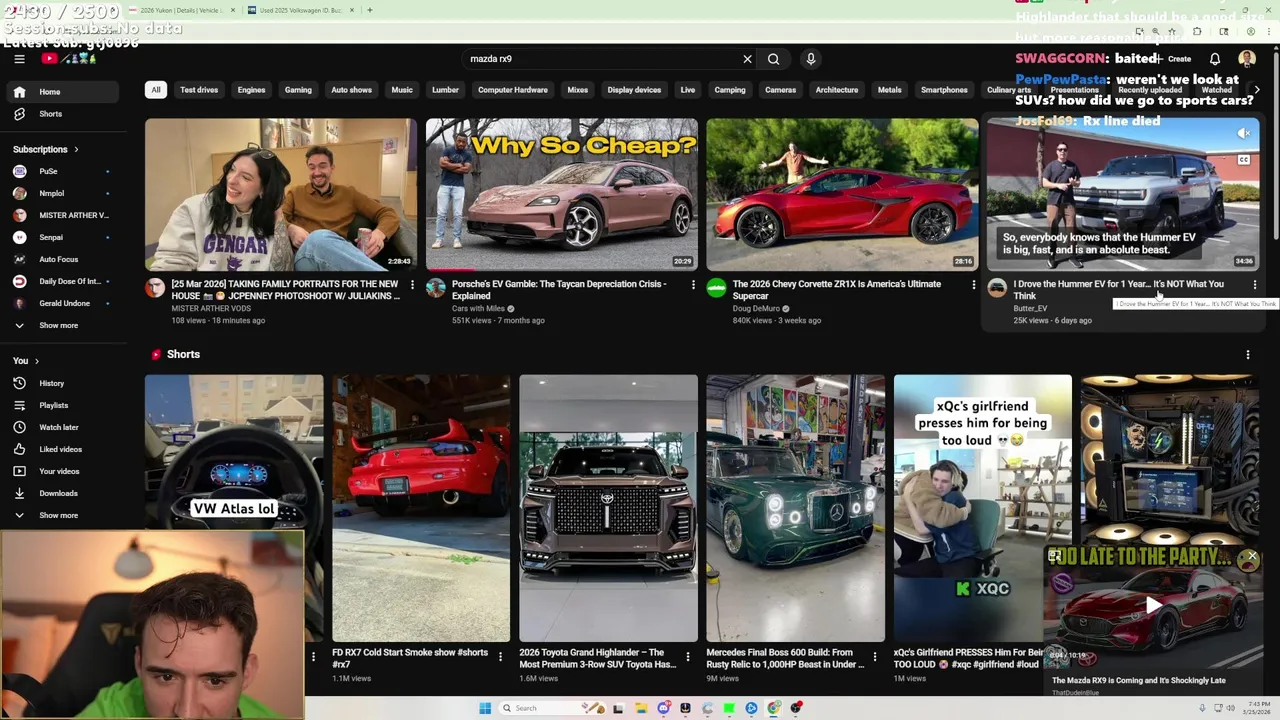
Task: Open options for the FD RX7 Short
Action: point(500,657)
